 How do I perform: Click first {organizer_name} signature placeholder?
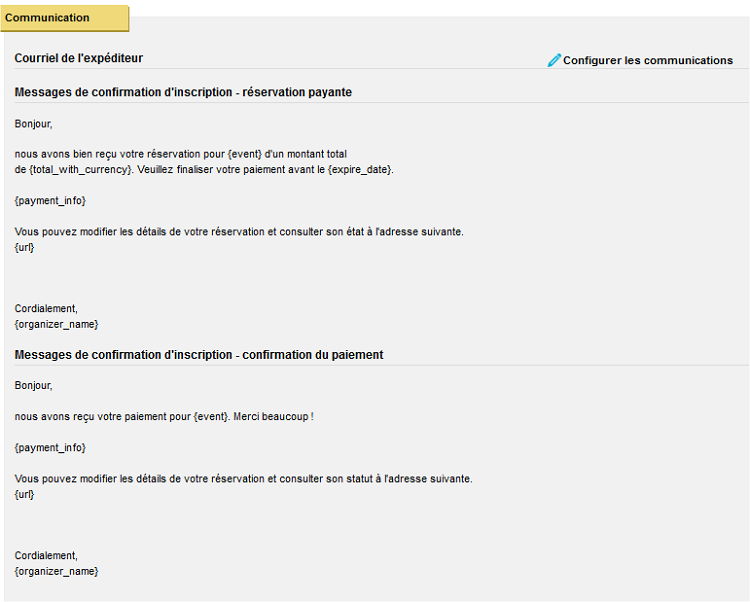(x=56, y=324)
